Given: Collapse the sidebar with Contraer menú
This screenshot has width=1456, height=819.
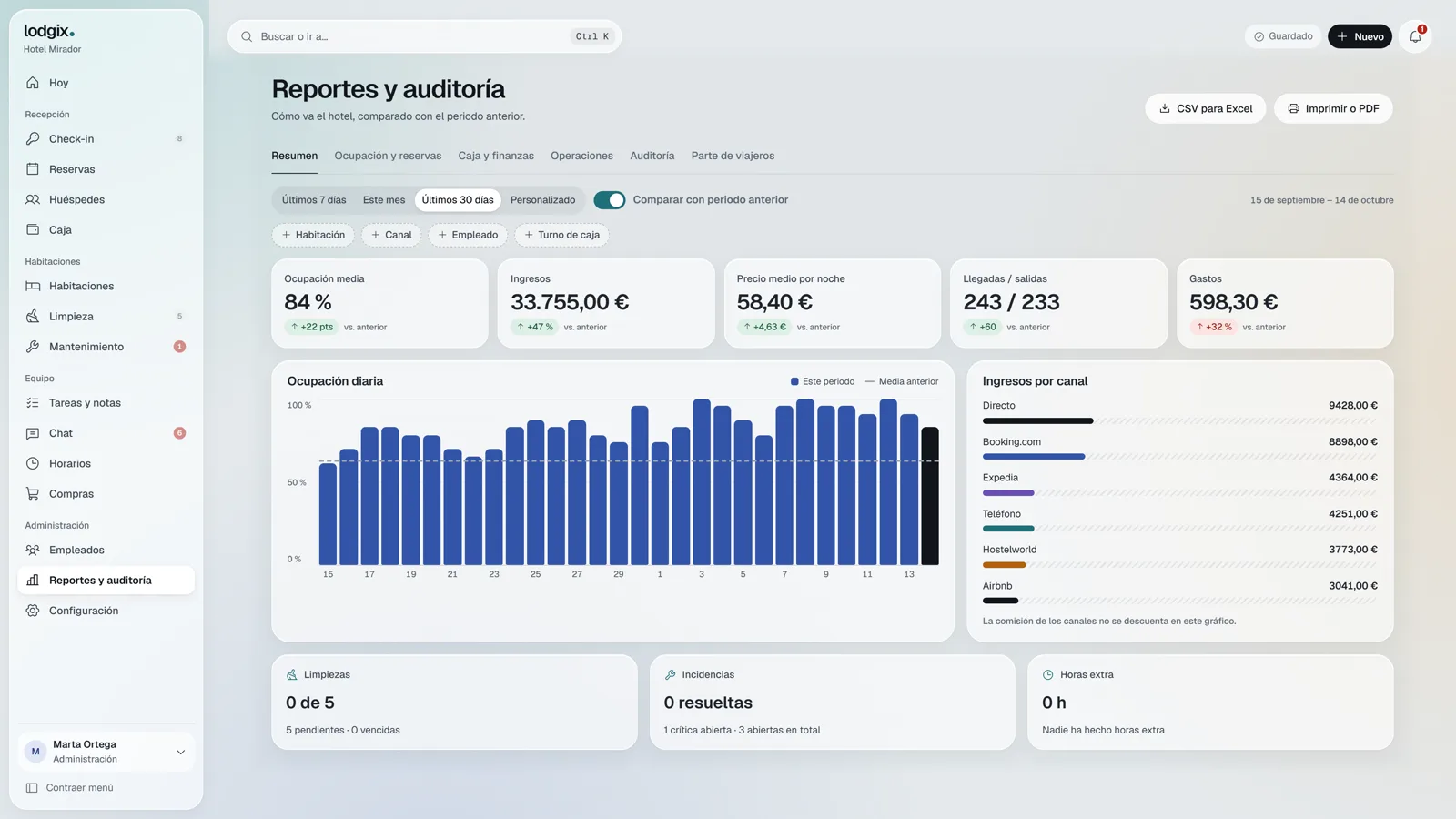Looking at the screenshot, I should (x=70, y=788).
